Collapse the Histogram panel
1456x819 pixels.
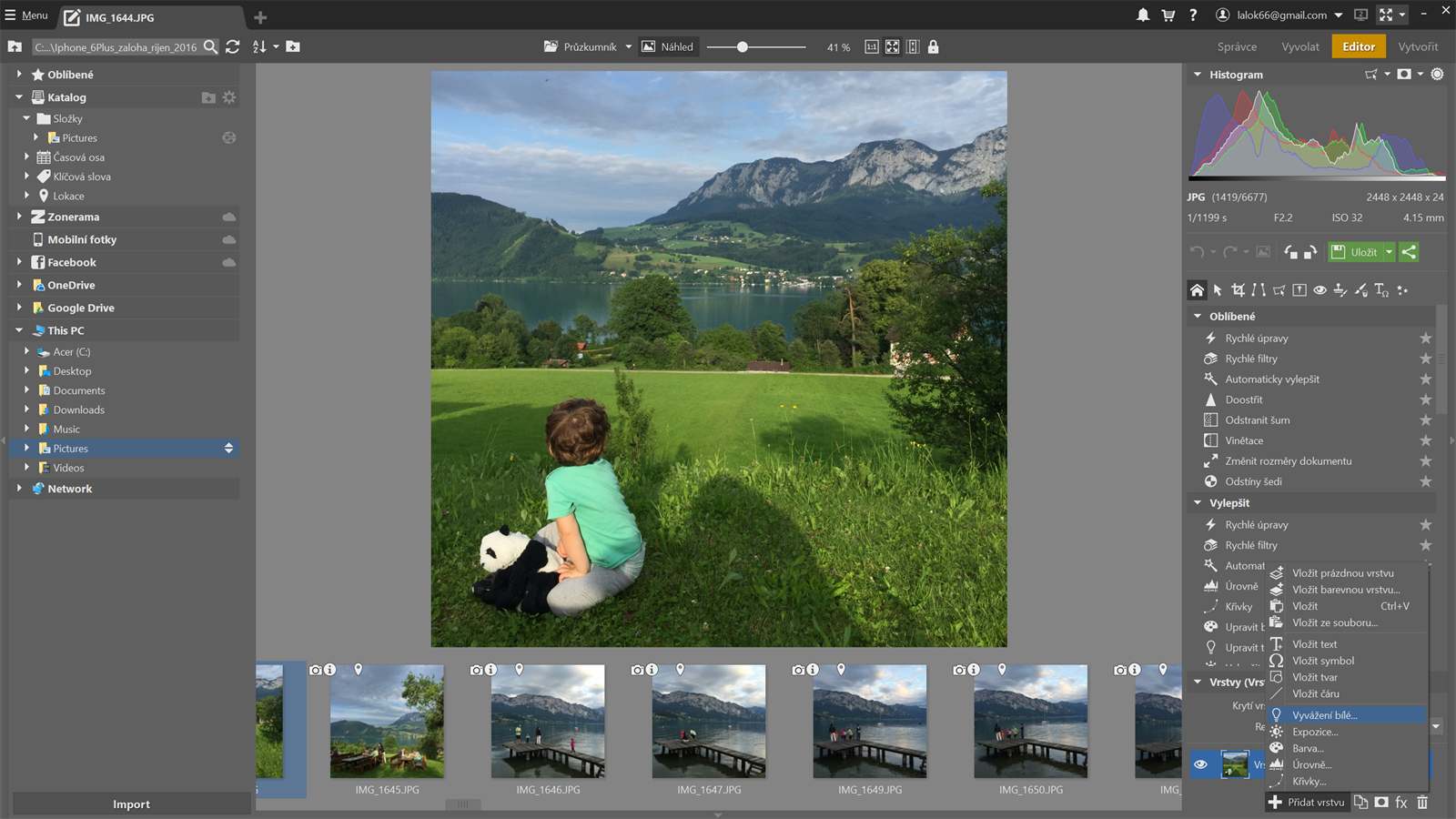1198,75
